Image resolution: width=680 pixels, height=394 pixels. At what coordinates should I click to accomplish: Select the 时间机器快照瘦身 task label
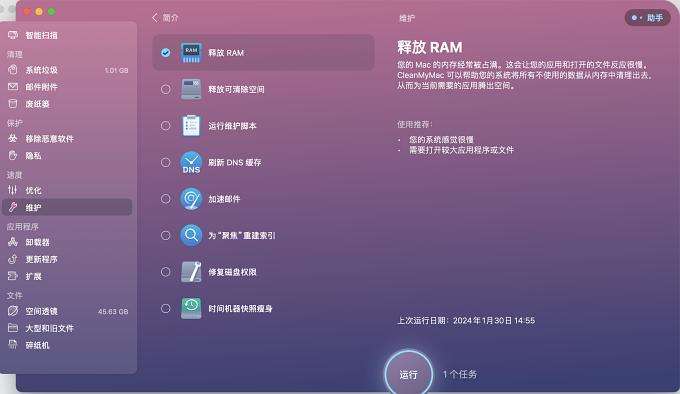240,308
